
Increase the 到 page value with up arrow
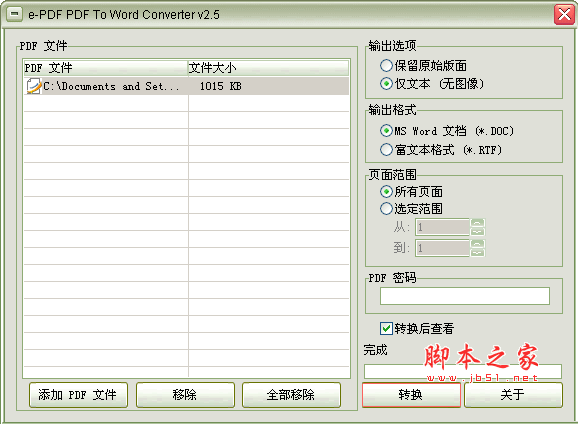tap(478, 244)
